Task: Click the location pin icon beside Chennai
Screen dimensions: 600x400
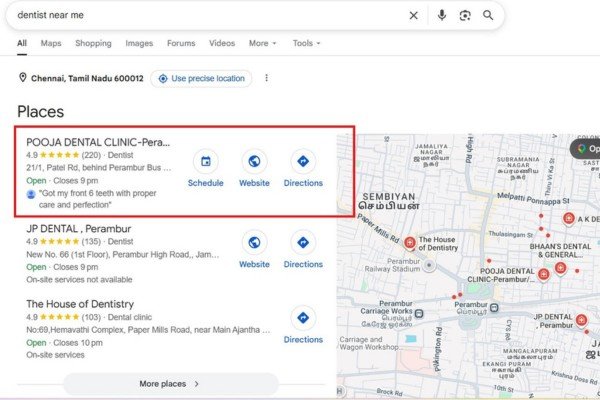Action: (23, 78)
